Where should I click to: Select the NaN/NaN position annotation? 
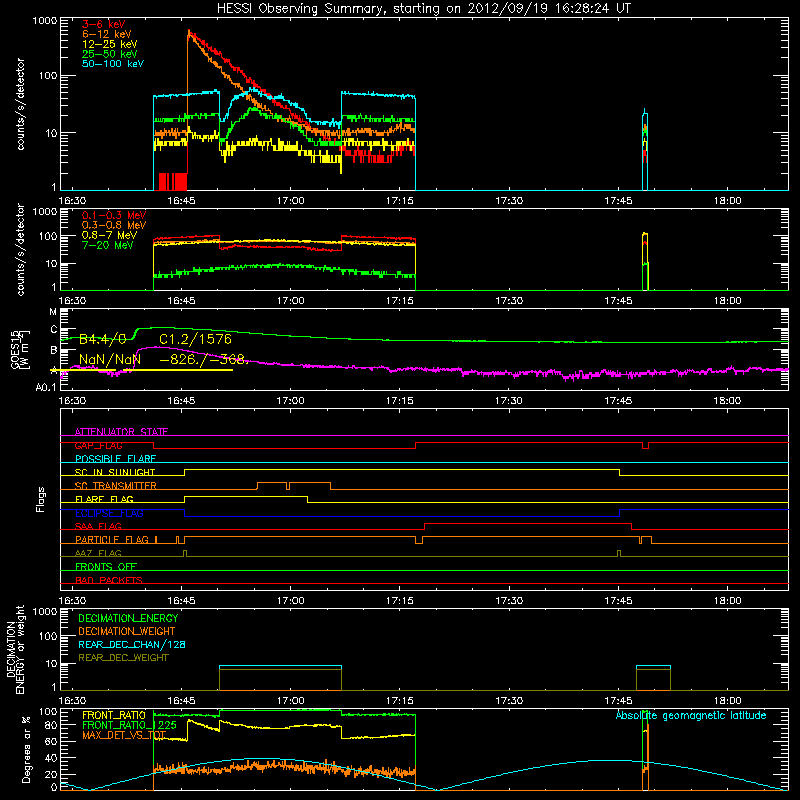(x=110, y=359)
